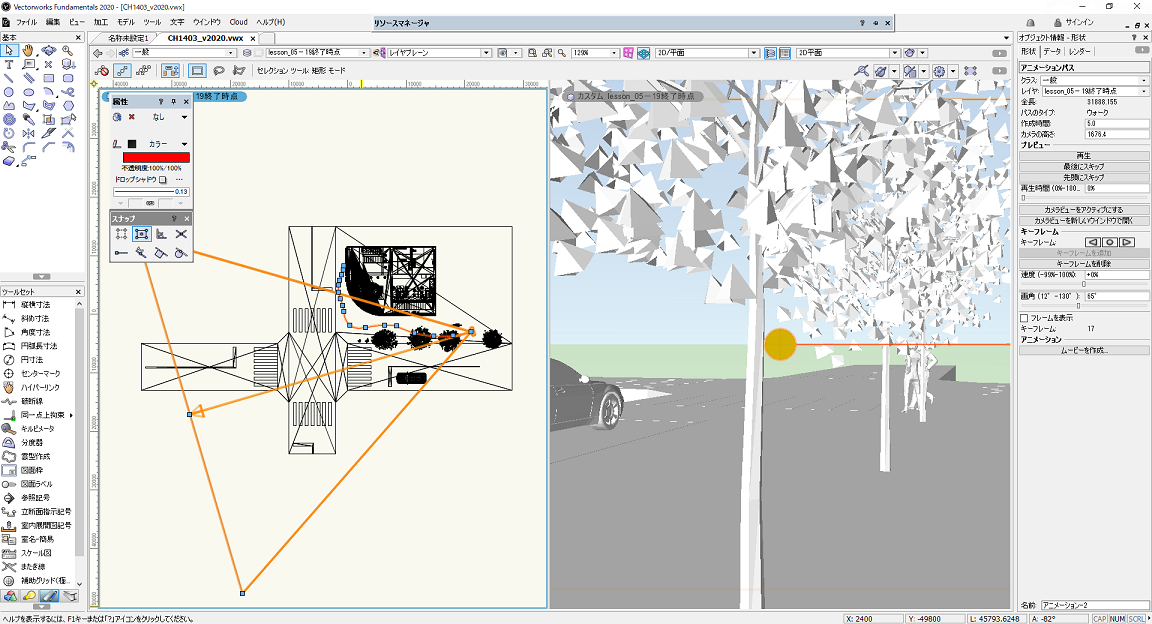Select the Mirror tool

tap(29, 133)
